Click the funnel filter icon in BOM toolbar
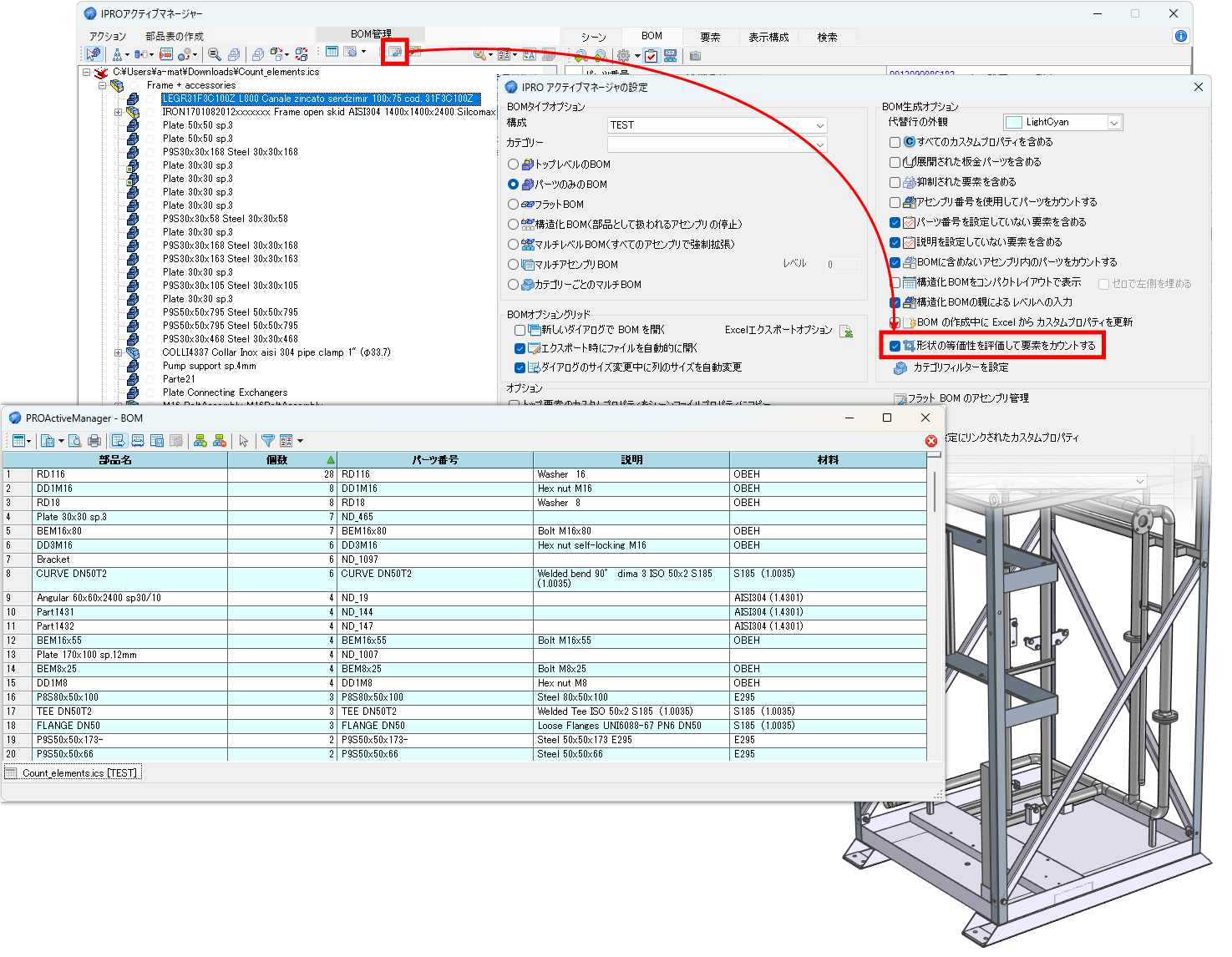The height and width of the screenshot is (957, 1232). pyautogui.click(x=268, y=441)
